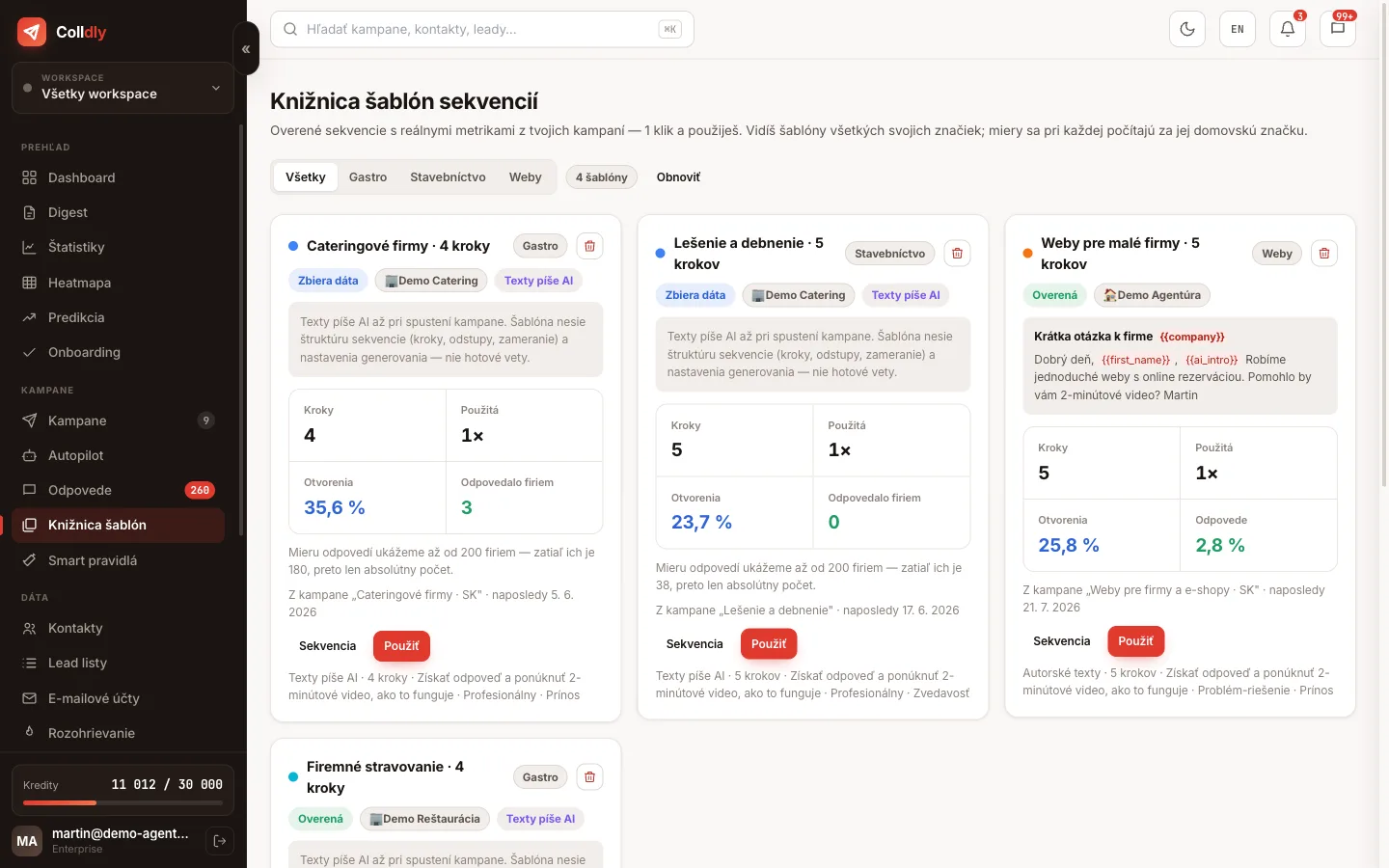1389x868 pixels.
Task: Open Knižnica šablón in sidebar
Action: pos(118,525)
